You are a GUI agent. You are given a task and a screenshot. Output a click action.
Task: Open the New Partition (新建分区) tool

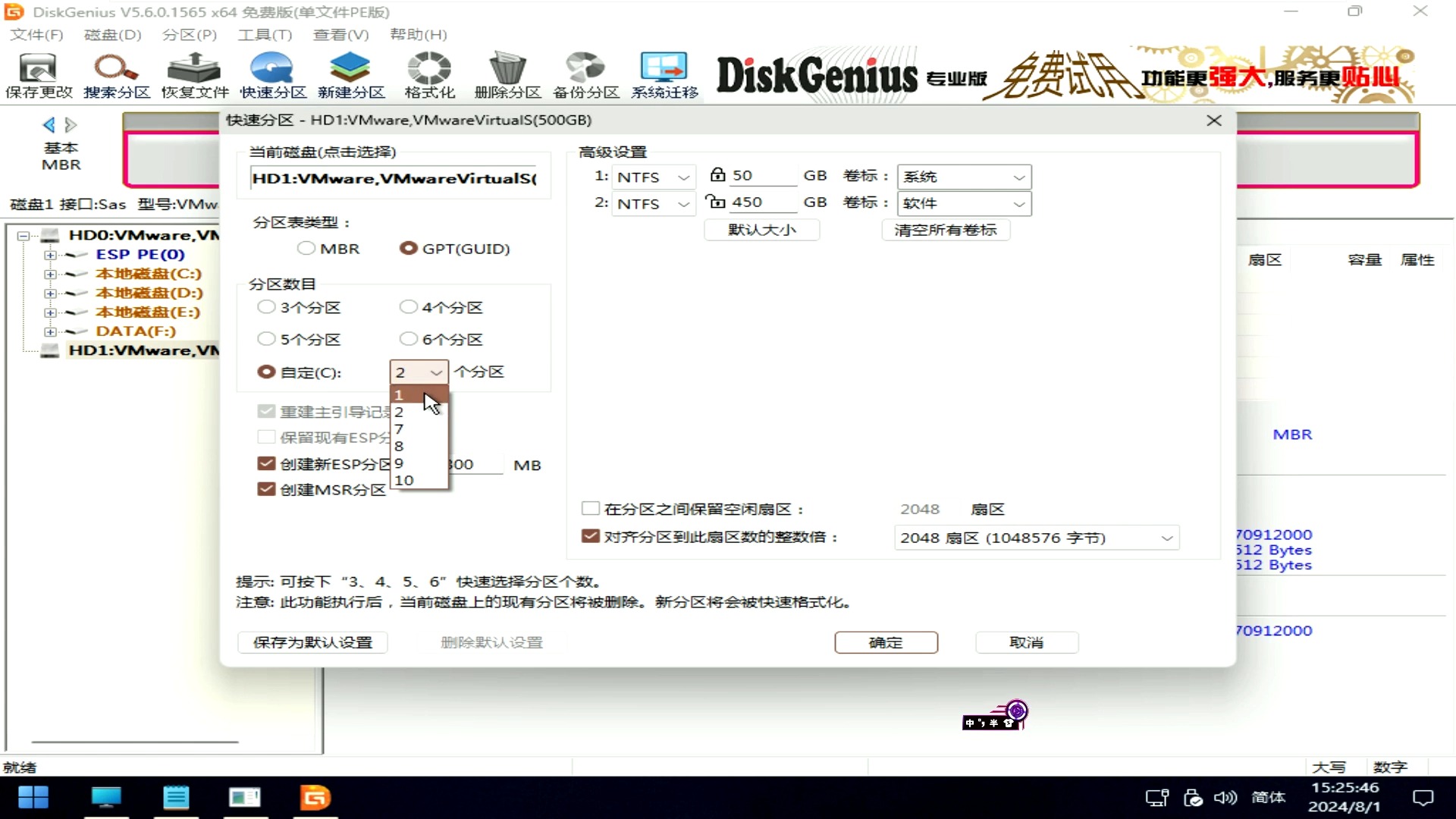click(x=351, y=75)
